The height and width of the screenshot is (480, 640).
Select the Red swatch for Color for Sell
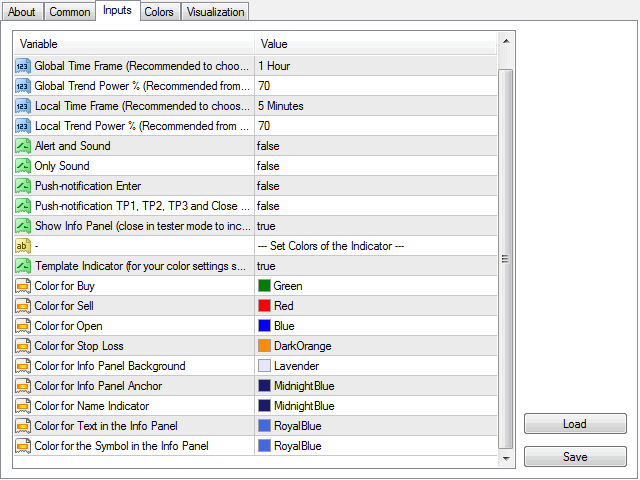pos(264,306)
